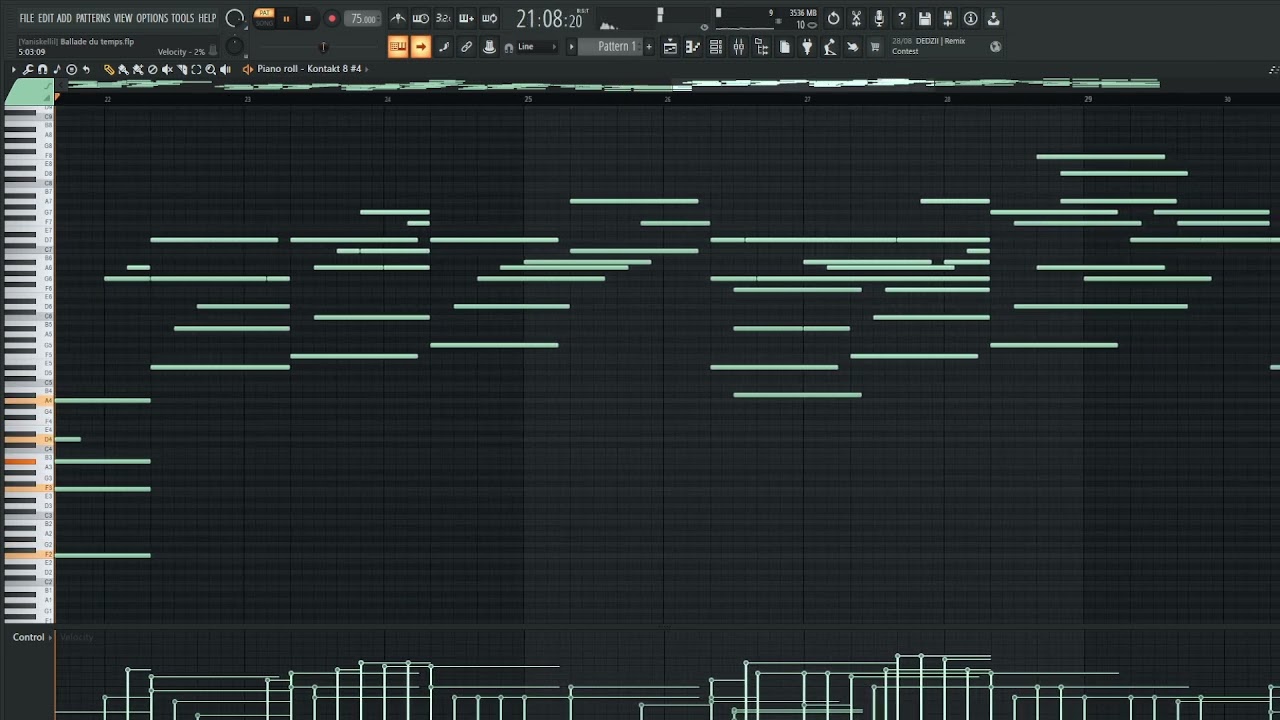Viewport: 1280px width, 720px height.
Task: Toggle PAT/SONG playback mode
Action: click(265, 18)
